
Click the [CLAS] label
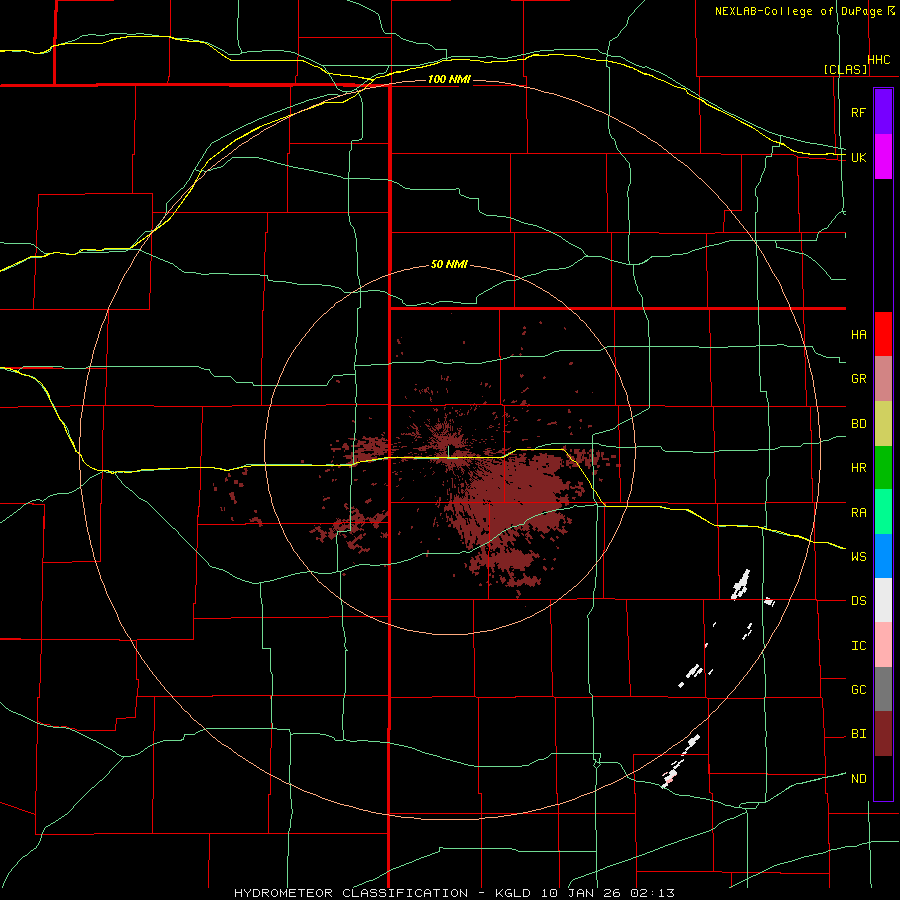tap(845, 69)
